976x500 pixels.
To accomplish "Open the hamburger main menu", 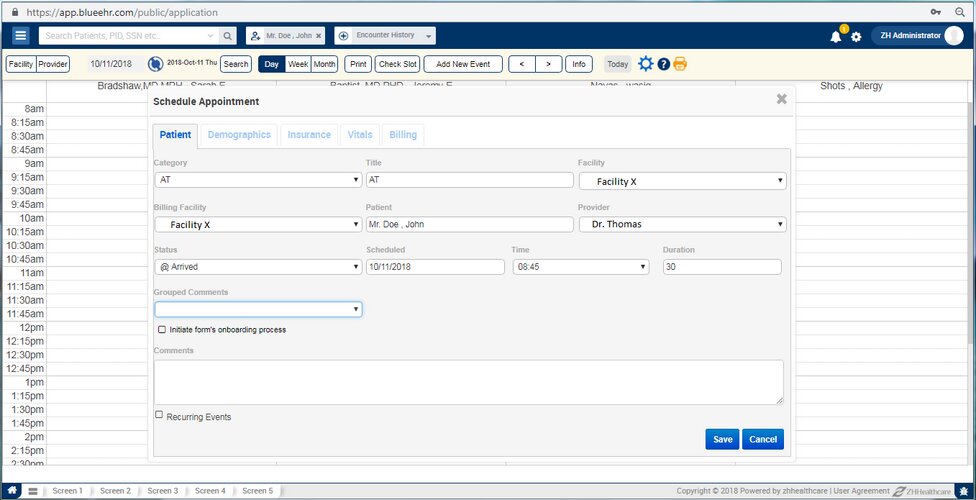I will coord(21,36).
